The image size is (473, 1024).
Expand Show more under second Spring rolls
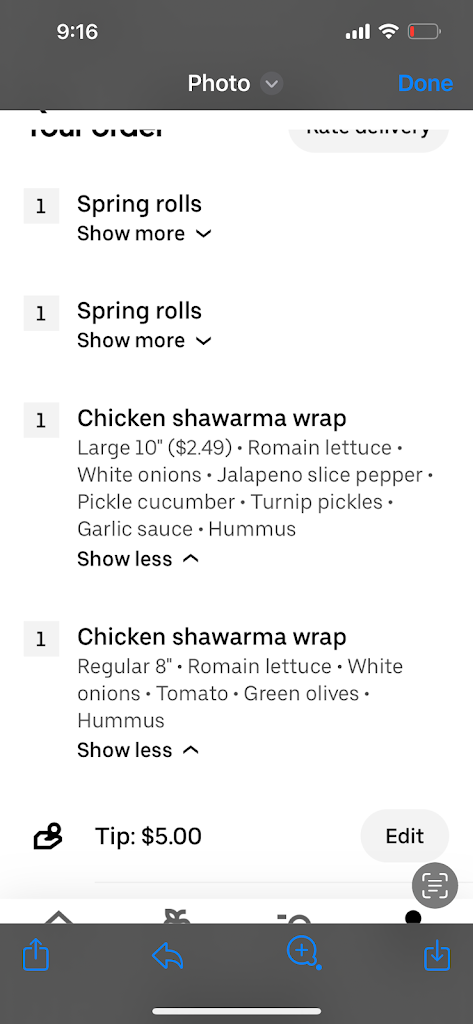(x=144, y=340)
